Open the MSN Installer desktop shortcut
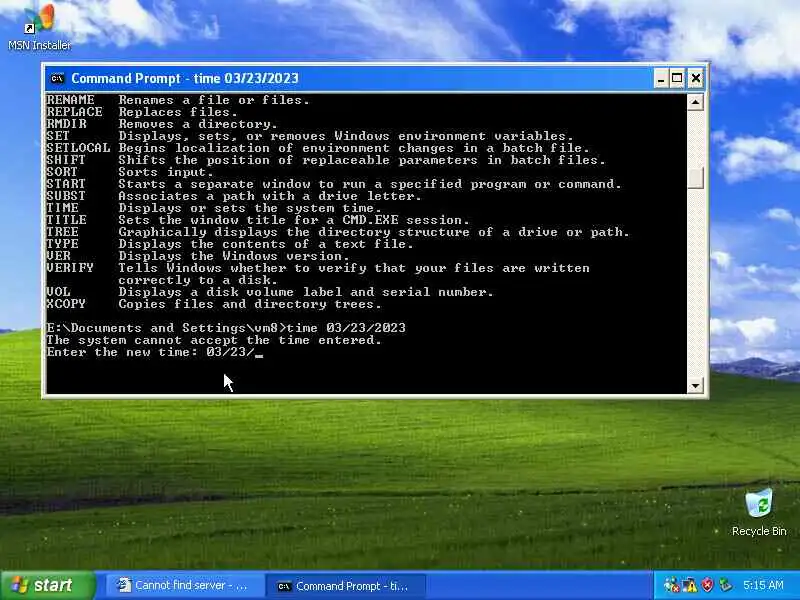Viewport: 800px width, 600px height. 39,27
